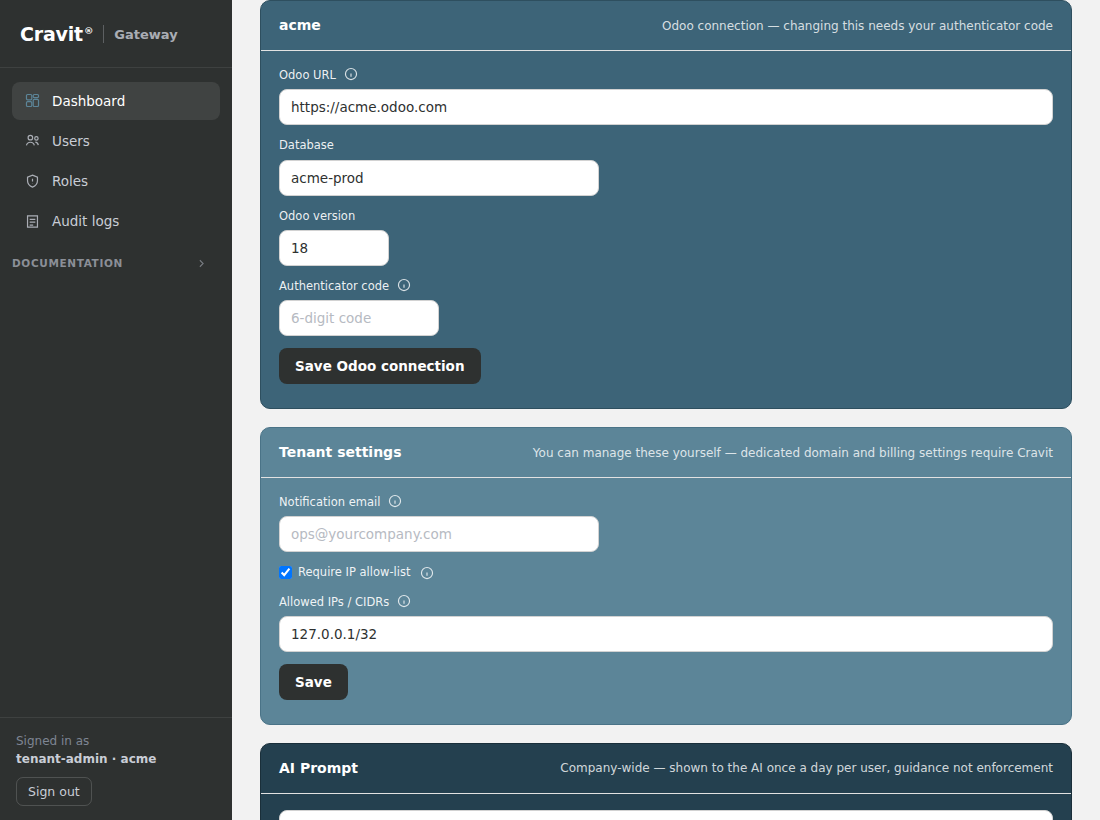The height and width of the screenshot is (820, 1100).
Task: Click the info icon beside Authenticator code
Action: click(x=404, y=285)
